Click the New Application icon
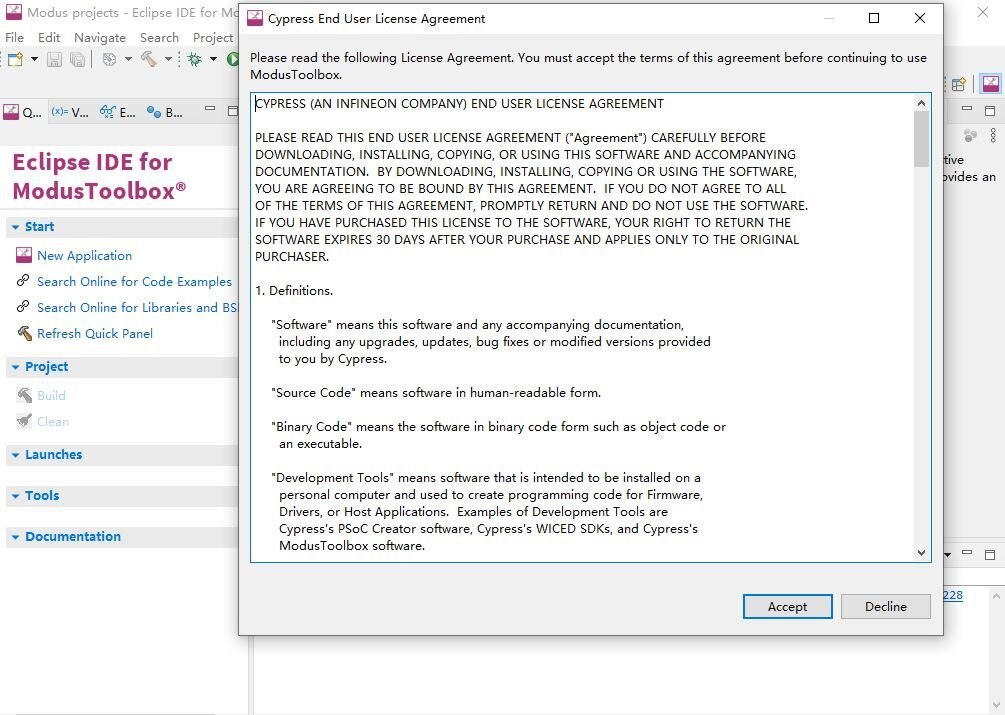Viewport: 1005px width, 715px height. pos(24,255)
